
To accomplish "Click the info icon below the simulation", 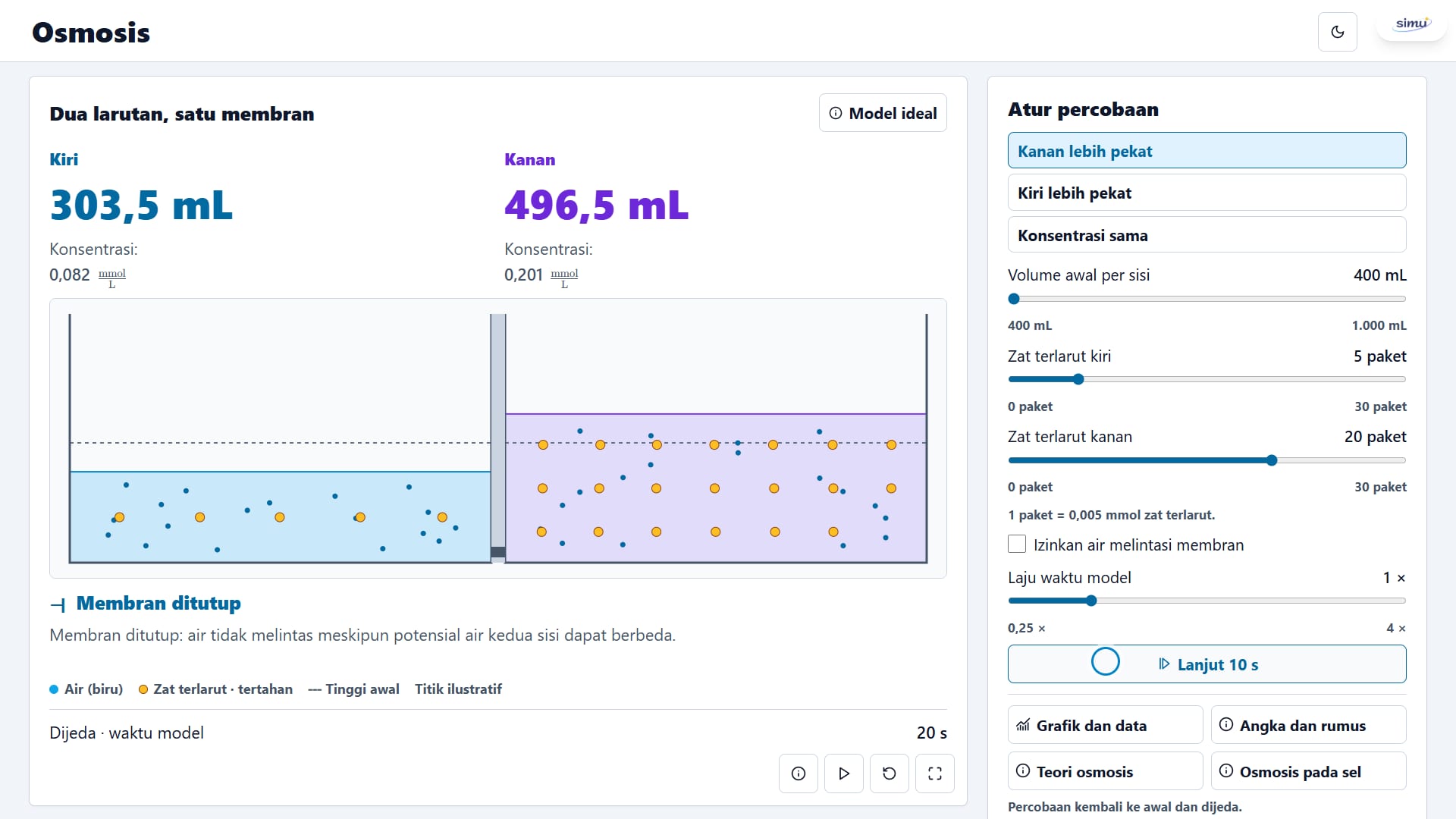I will point(798,773).
